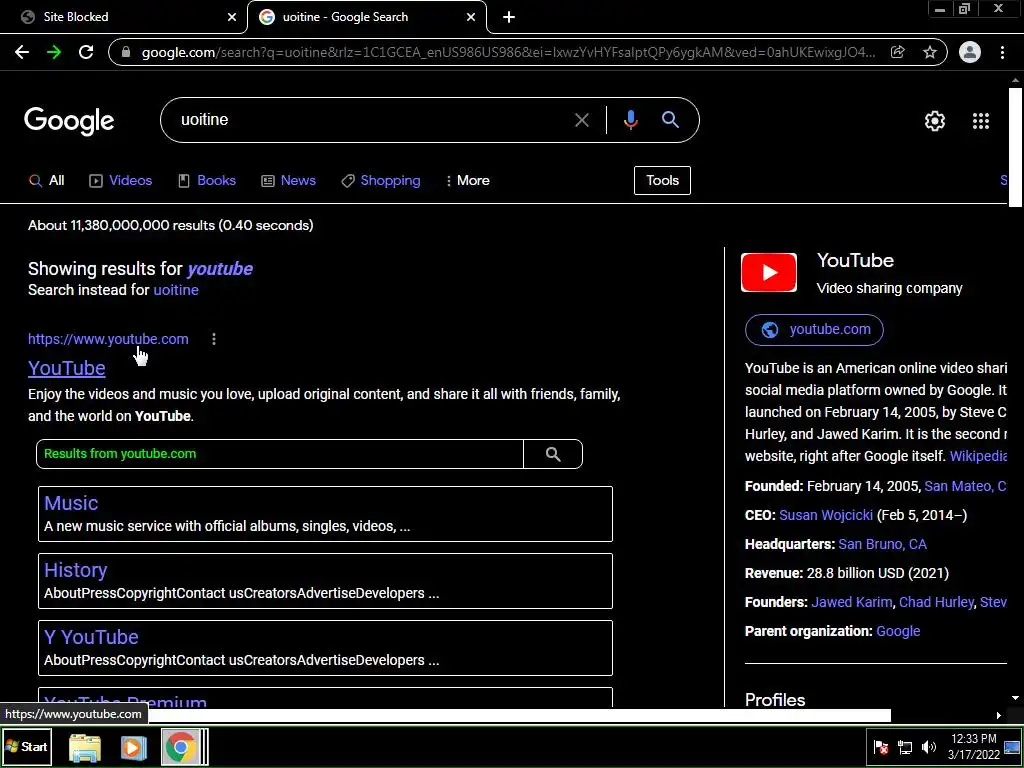Image resolution: width=1024 pixels, height=768 pixels.
Task: Open Google quick settings gear
Action: click(x=935, y=121)
